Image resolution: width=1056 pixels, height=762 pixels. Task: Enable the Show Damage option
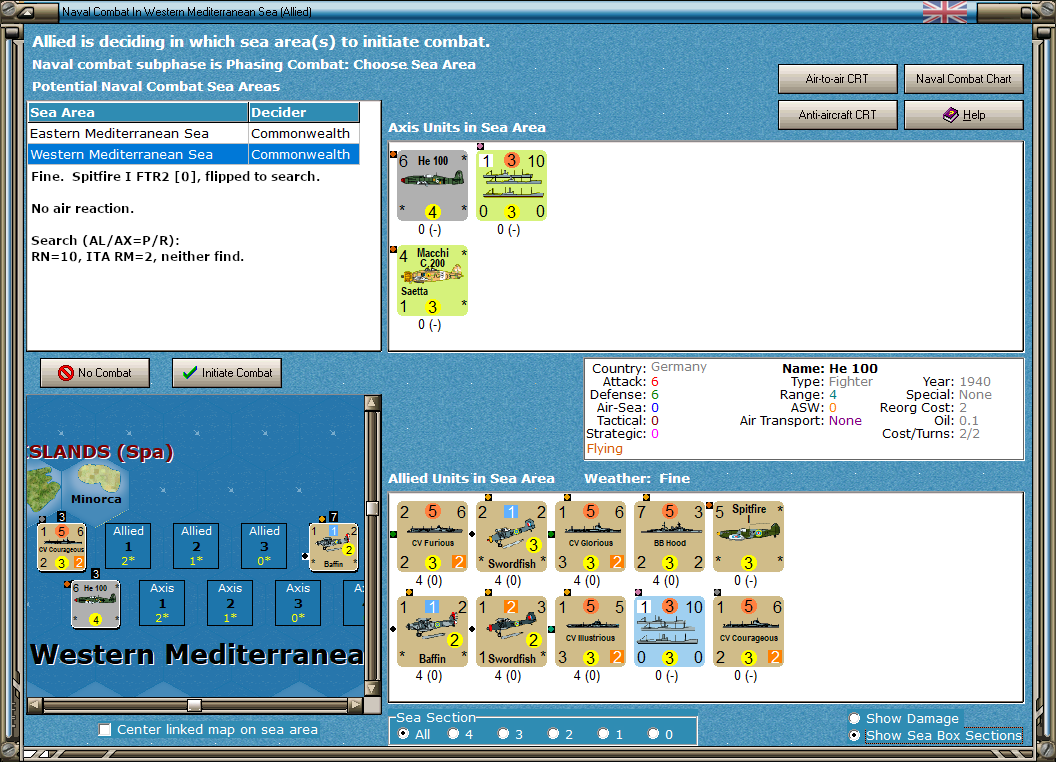tap(855, 718)
